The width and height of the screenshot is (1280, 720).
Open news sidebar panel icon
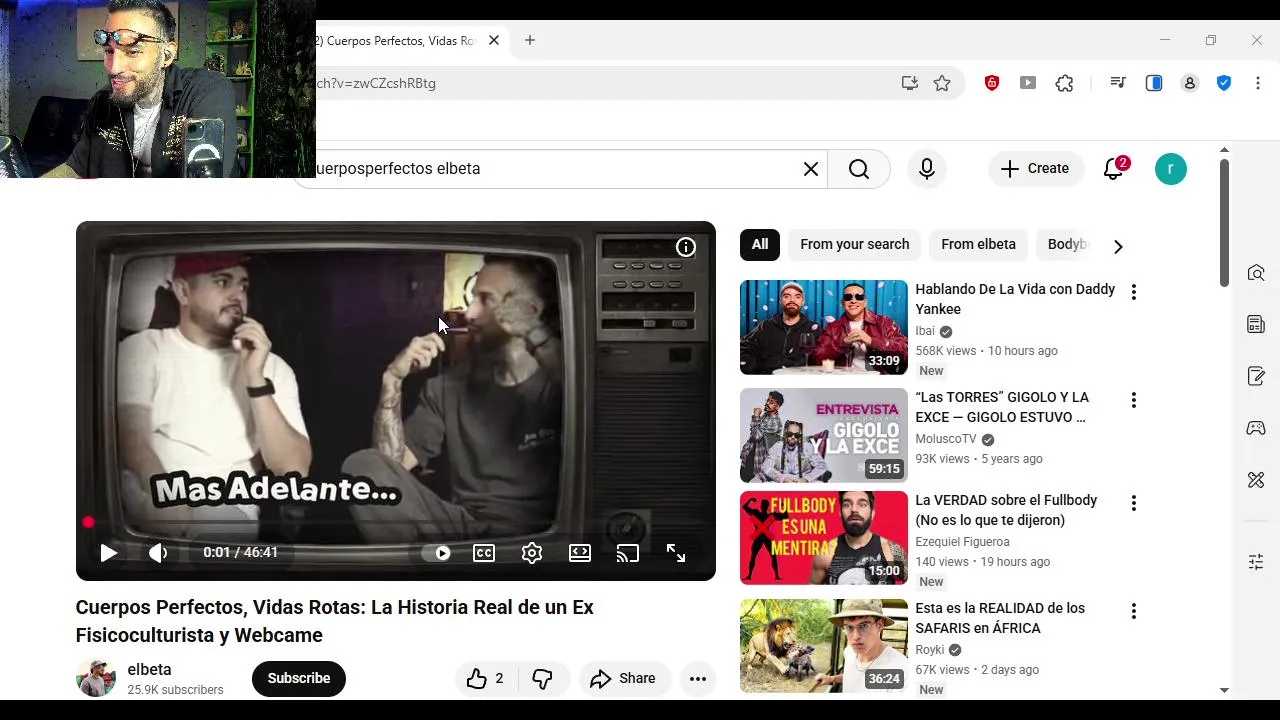[1256, 324]
